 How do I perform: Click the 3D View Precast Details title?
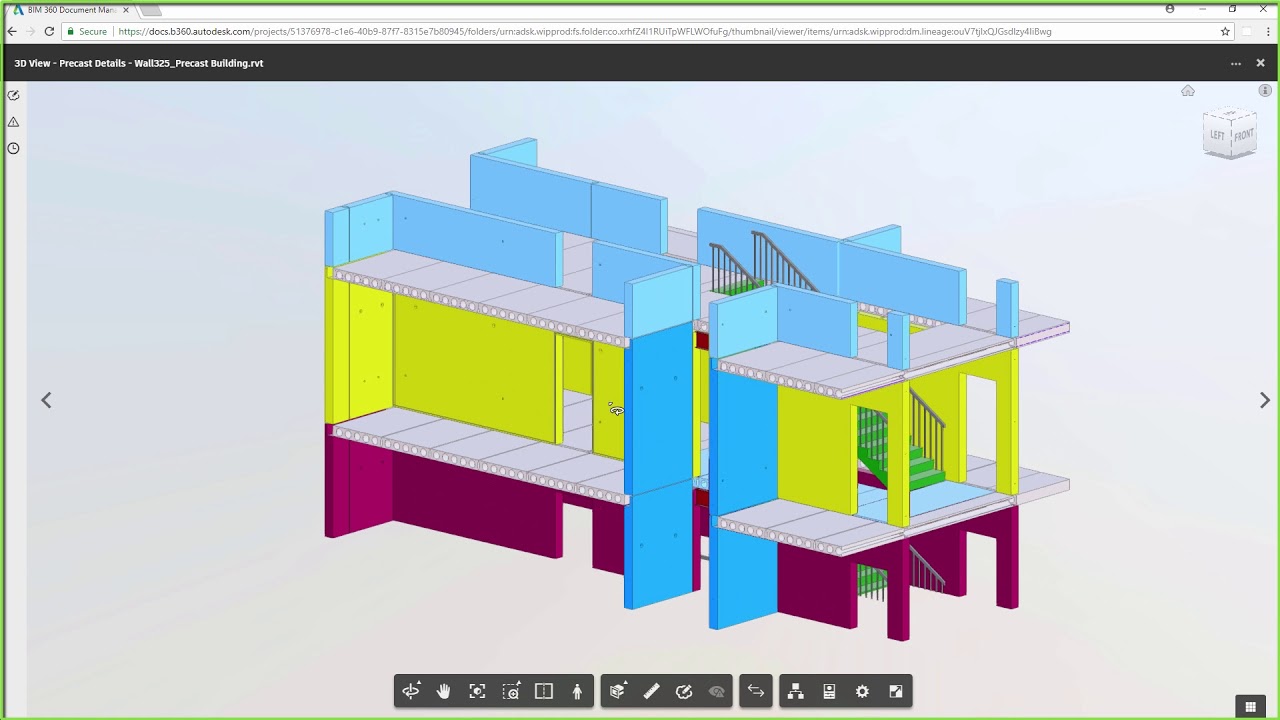[139, 63]
